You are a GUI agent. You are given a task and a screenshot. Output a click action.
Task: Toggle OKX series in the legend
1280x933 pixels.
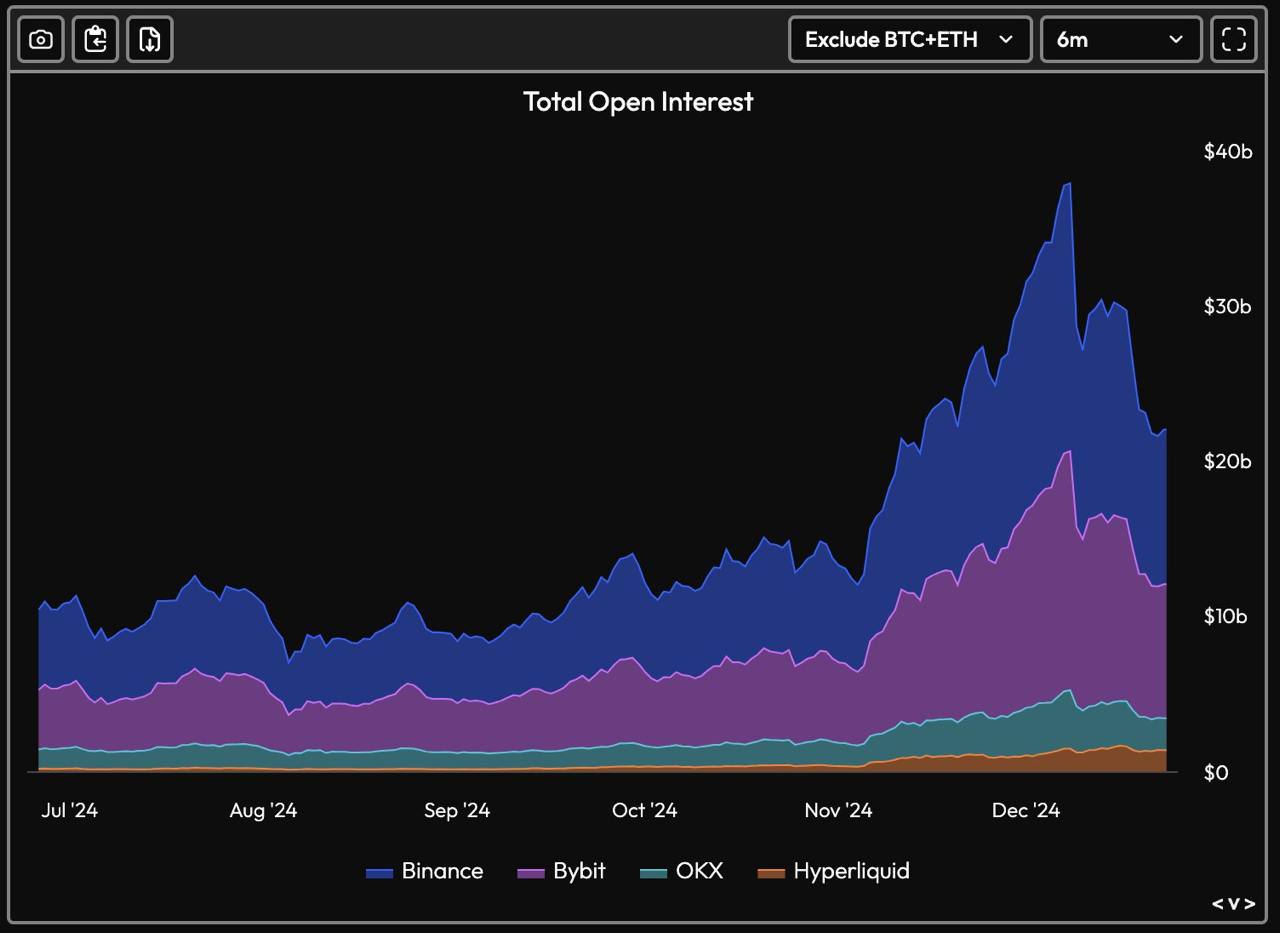(681, 871)
